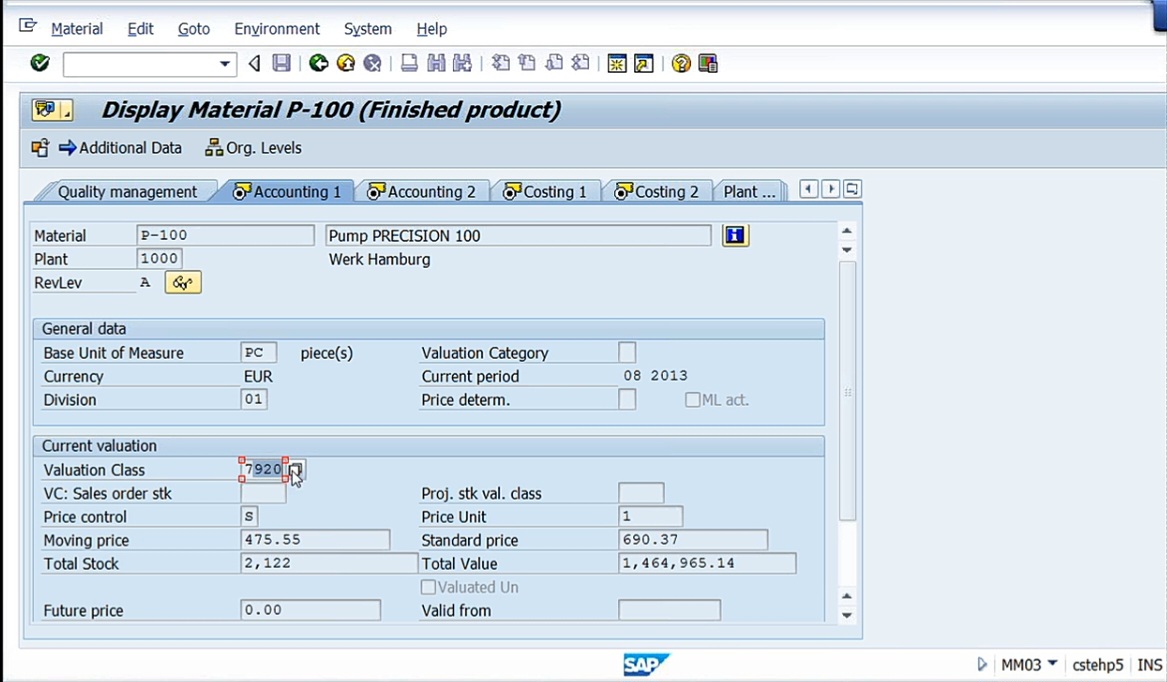Select the Accounting 1 tab
1167x682 pixels.
pos(289,191)
